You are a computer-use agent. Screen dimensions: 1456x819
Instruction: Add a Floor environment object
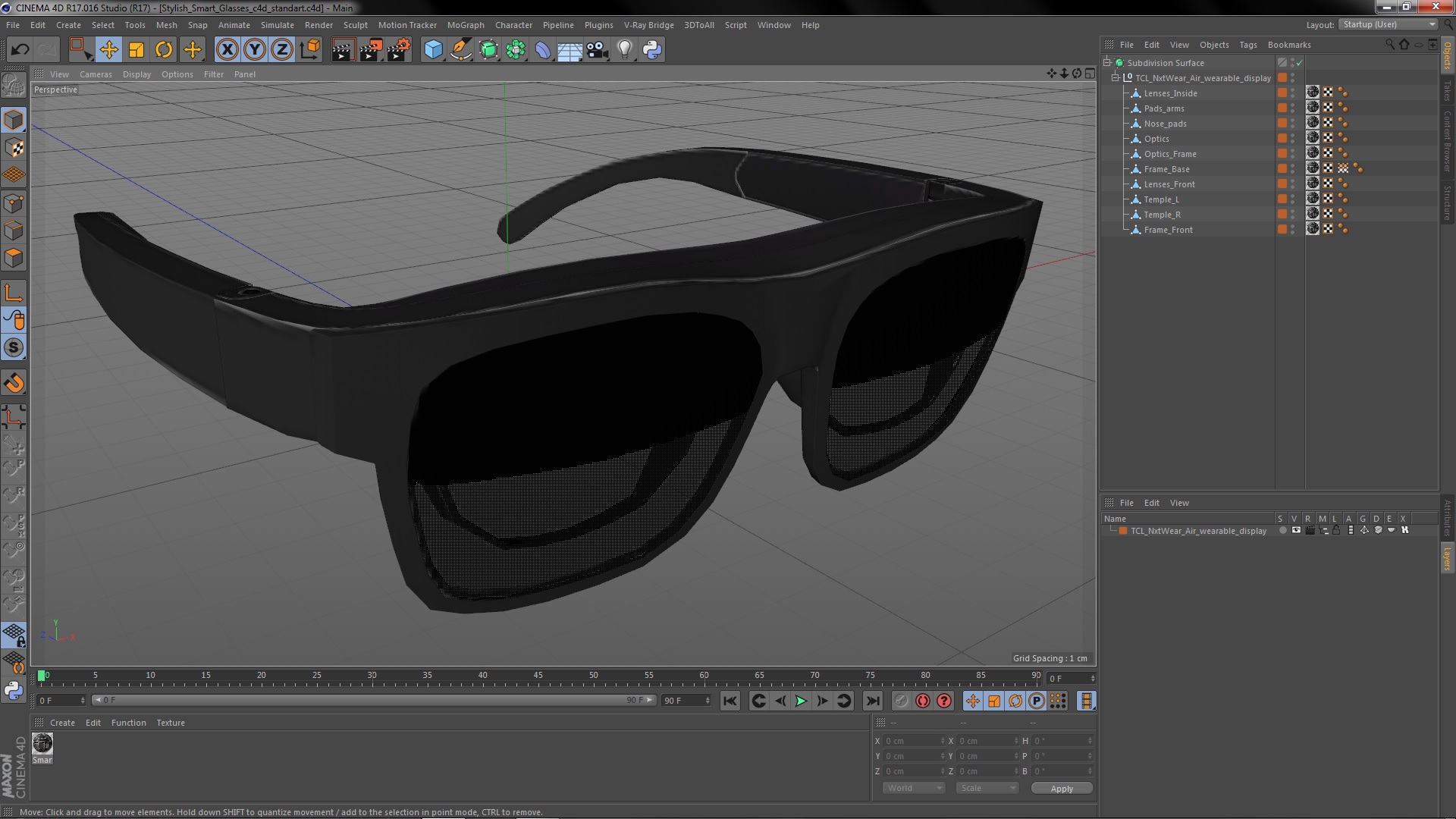570,50
